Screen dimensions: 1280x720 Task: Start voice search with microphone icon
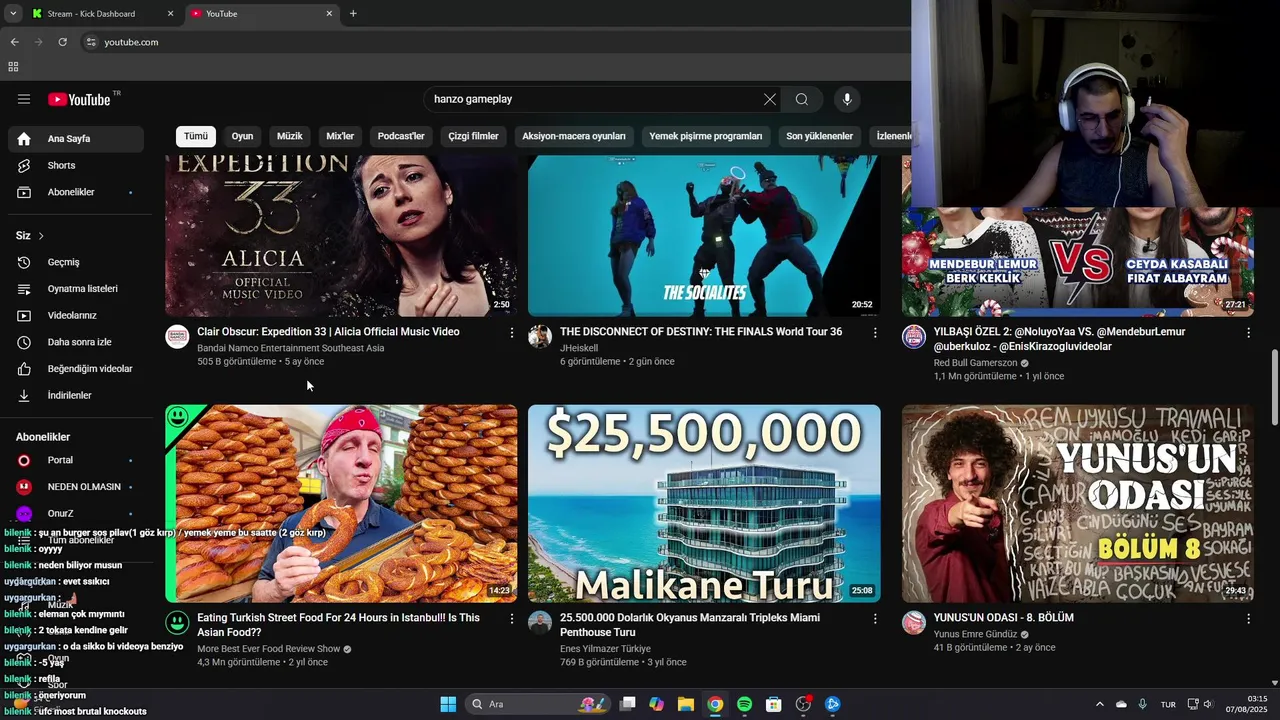point(847,99)
